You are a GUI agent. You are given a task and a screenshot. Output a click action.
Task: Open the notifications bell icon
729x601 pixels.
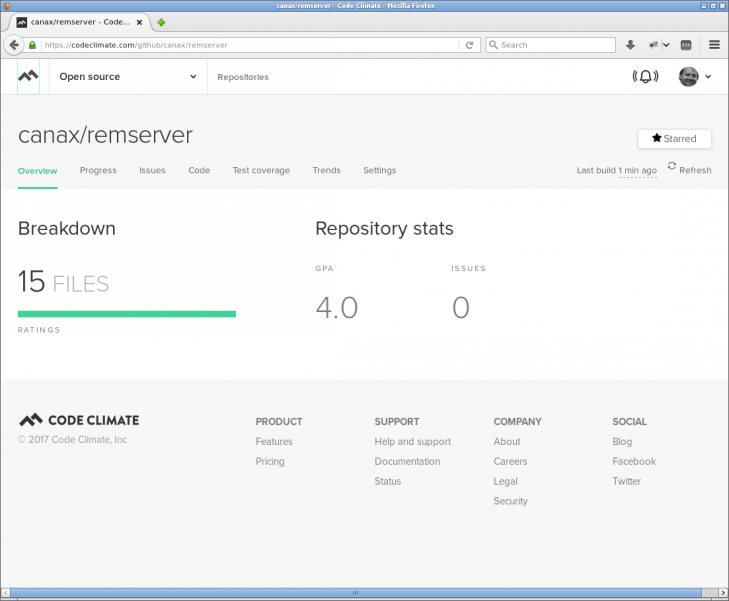pos(645,76)
